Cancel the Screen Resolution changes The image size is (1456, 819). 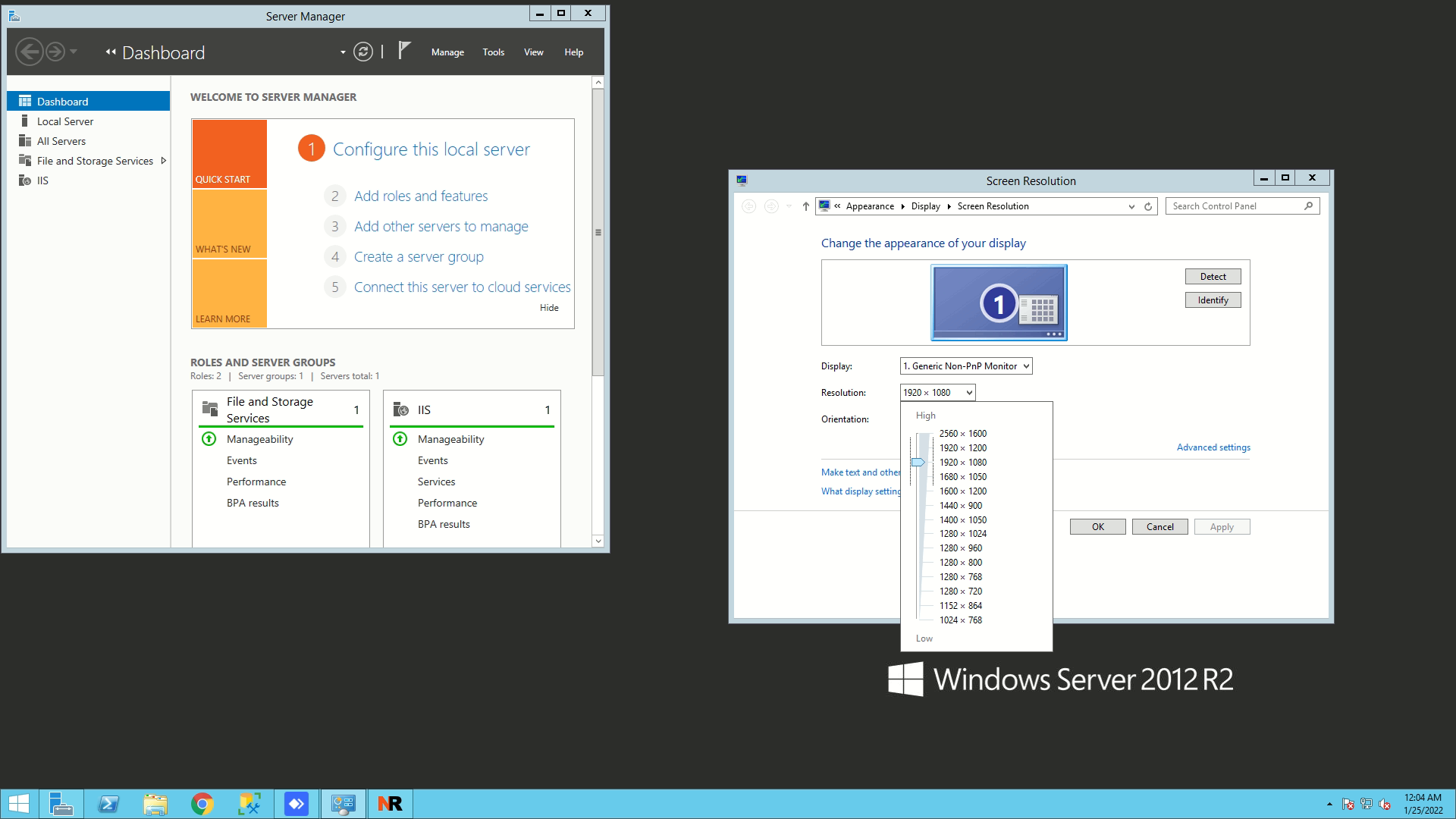1160,527
